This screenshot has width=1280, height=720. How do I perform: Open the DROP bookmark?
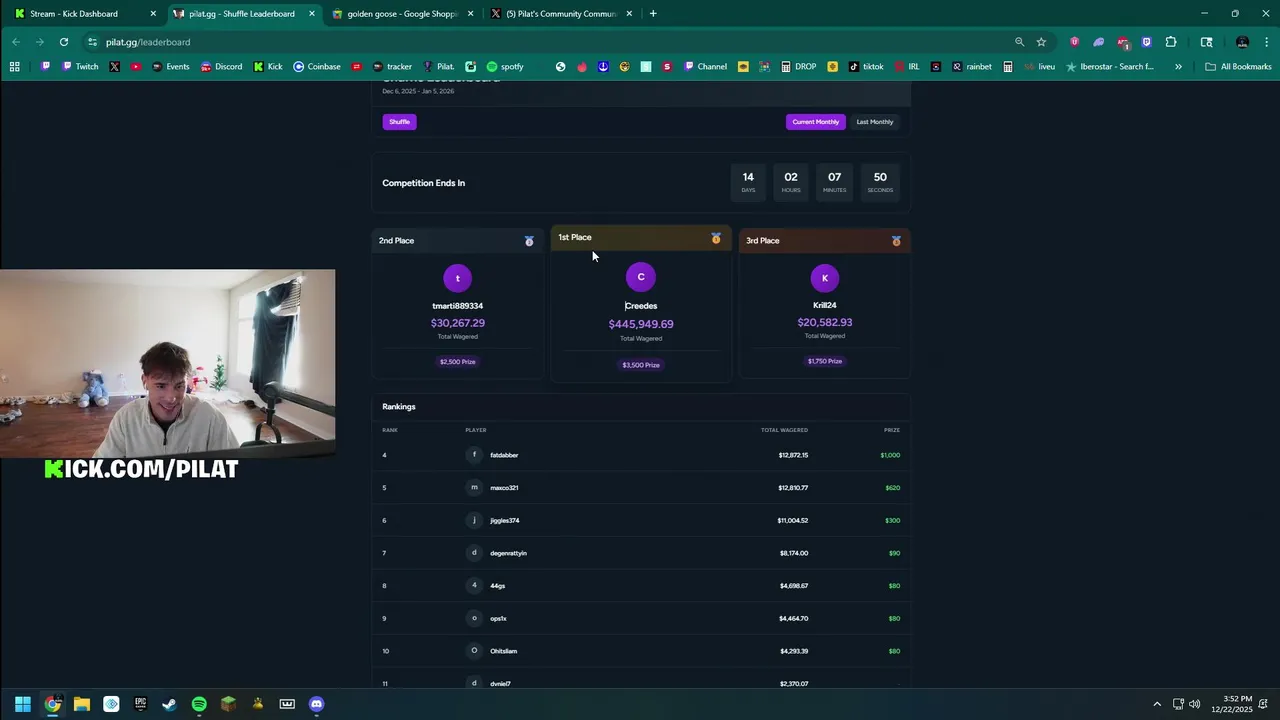(x=798, y=67)
